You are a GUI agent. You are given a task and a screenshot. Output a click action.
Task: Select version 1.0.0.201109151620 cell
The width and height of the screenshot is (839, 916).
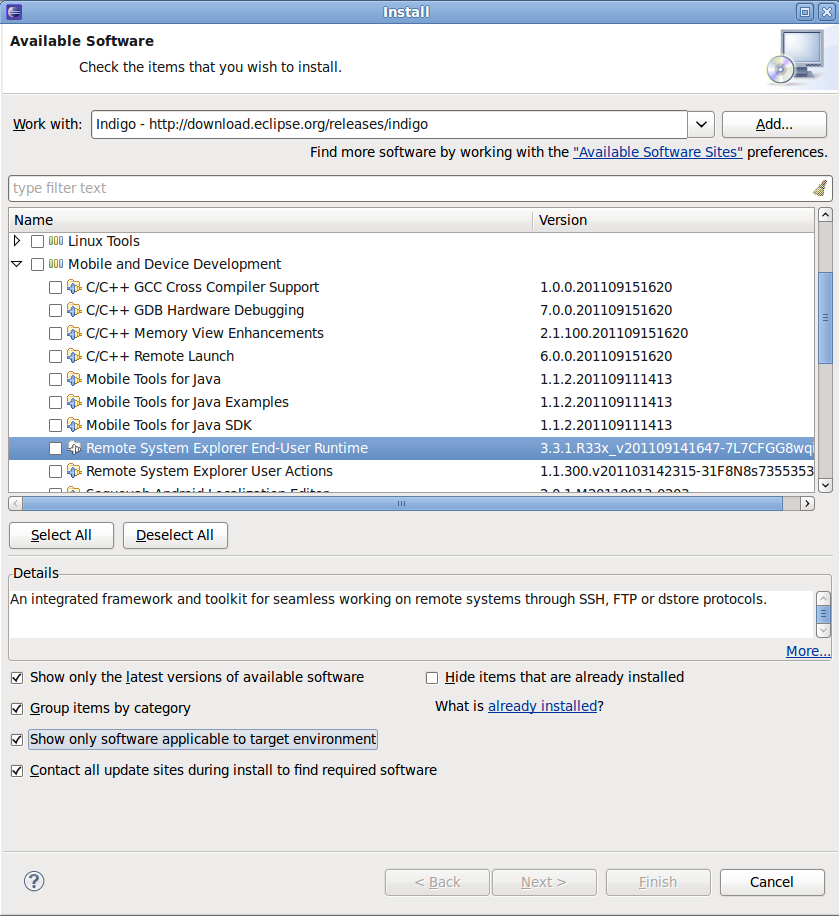606,287
